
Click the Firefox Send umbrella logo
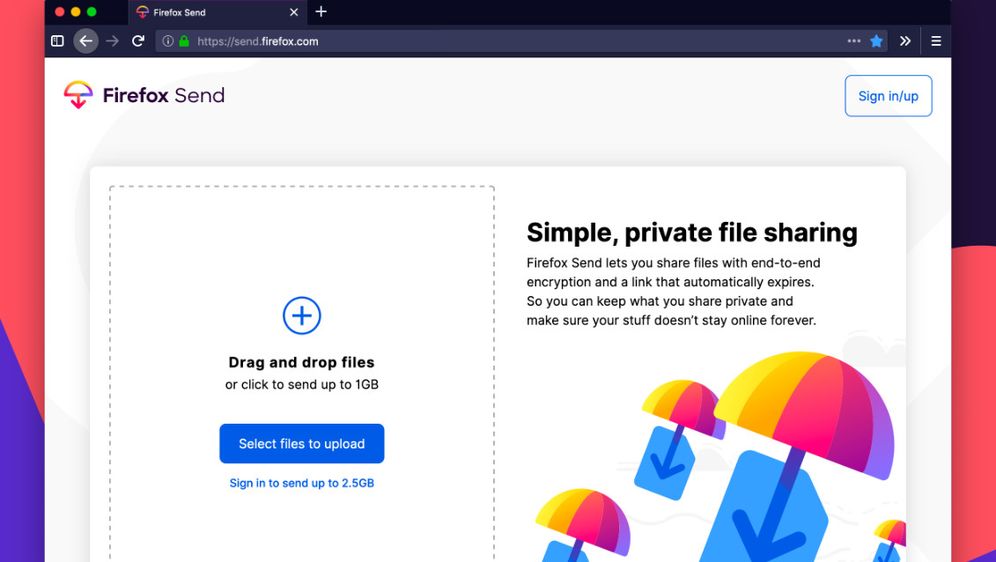click(78, 95)
